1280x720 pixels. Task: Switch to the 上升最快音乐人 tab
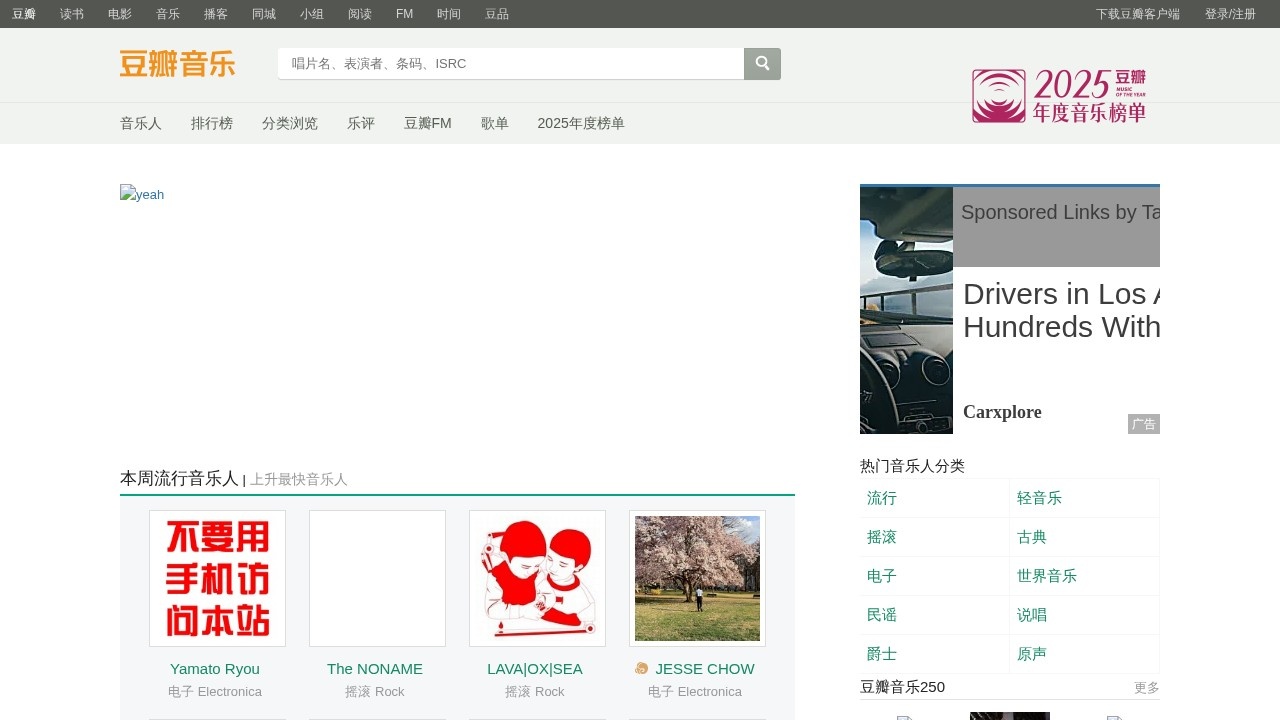[299, 480]
